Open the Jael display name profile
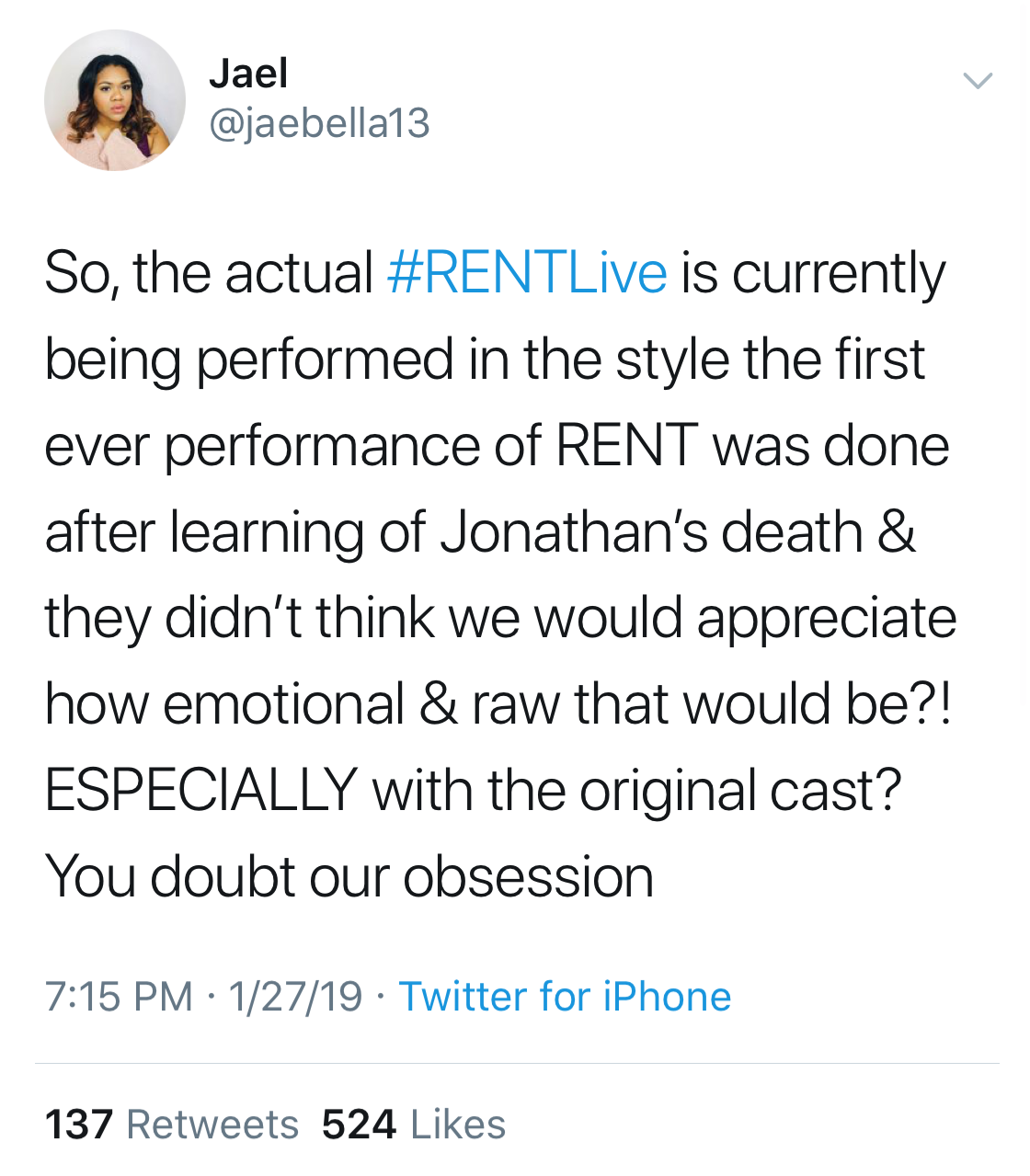This screenshot has width=1030, height=1176. pos(248,74)
